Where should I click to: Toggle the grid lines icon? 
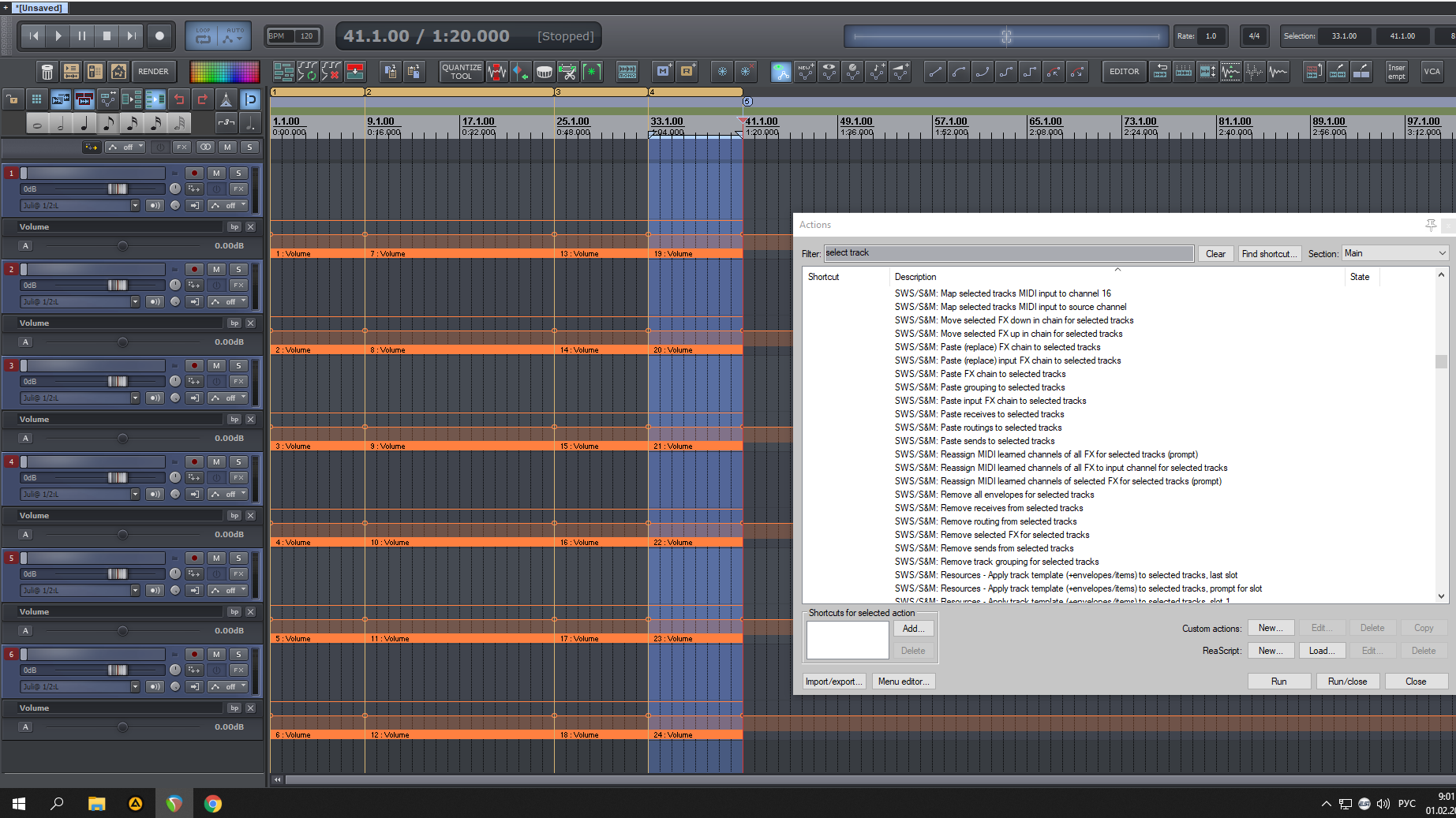36,99
